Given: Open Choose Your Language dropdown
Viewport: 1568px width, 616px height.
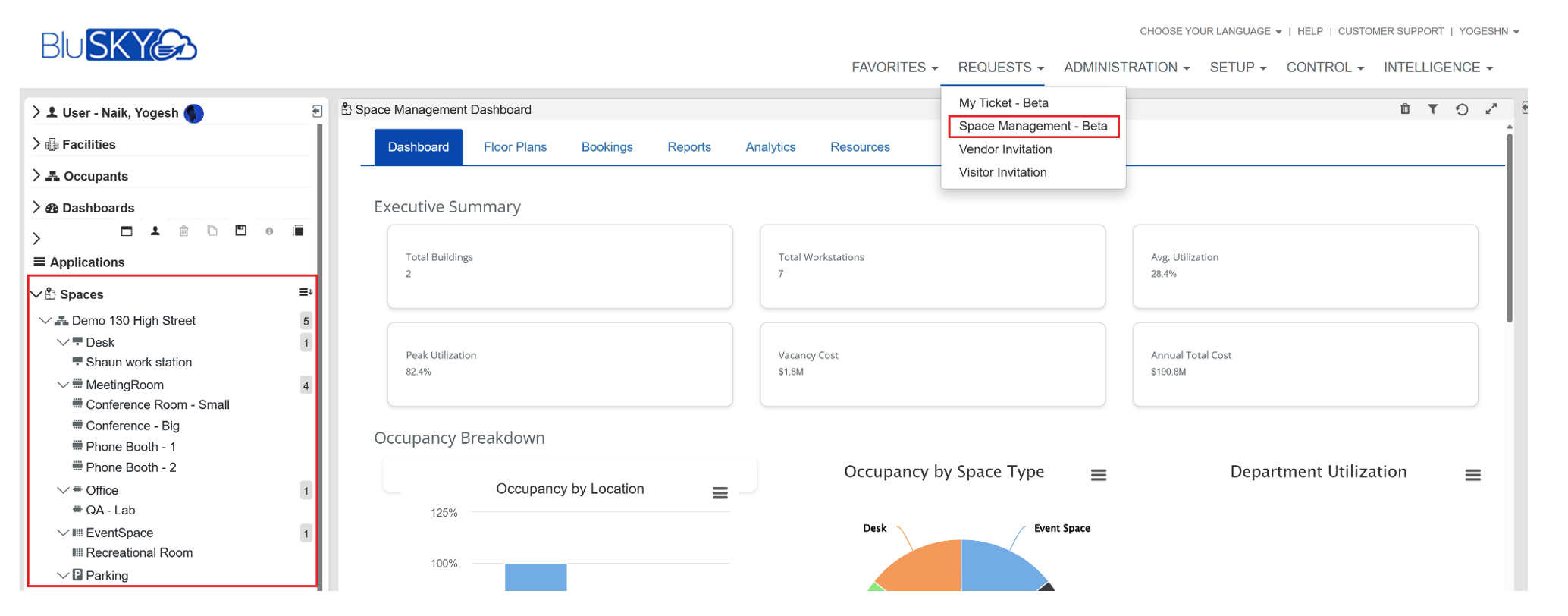Looking at the screenshot, I should click(x=1210, y=31).
